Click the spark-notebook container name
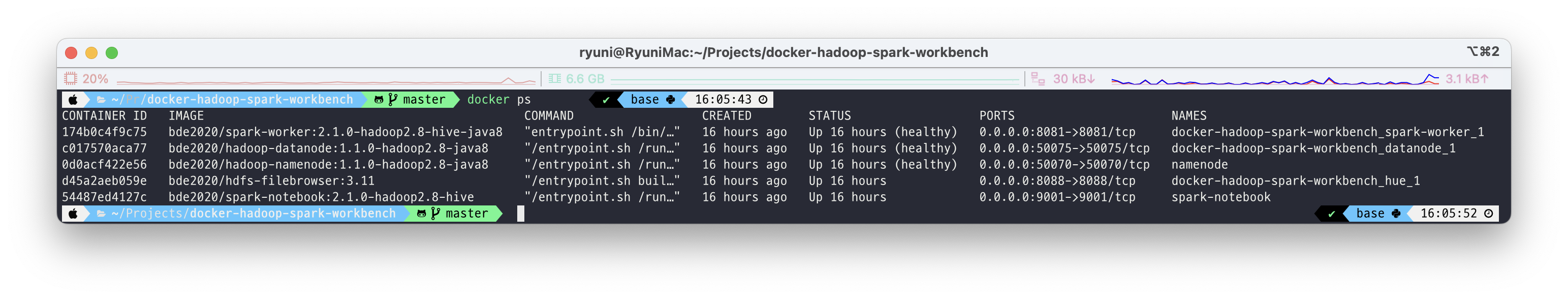This screenshot has width=1568, height=299. click(x=1220, y=197)
